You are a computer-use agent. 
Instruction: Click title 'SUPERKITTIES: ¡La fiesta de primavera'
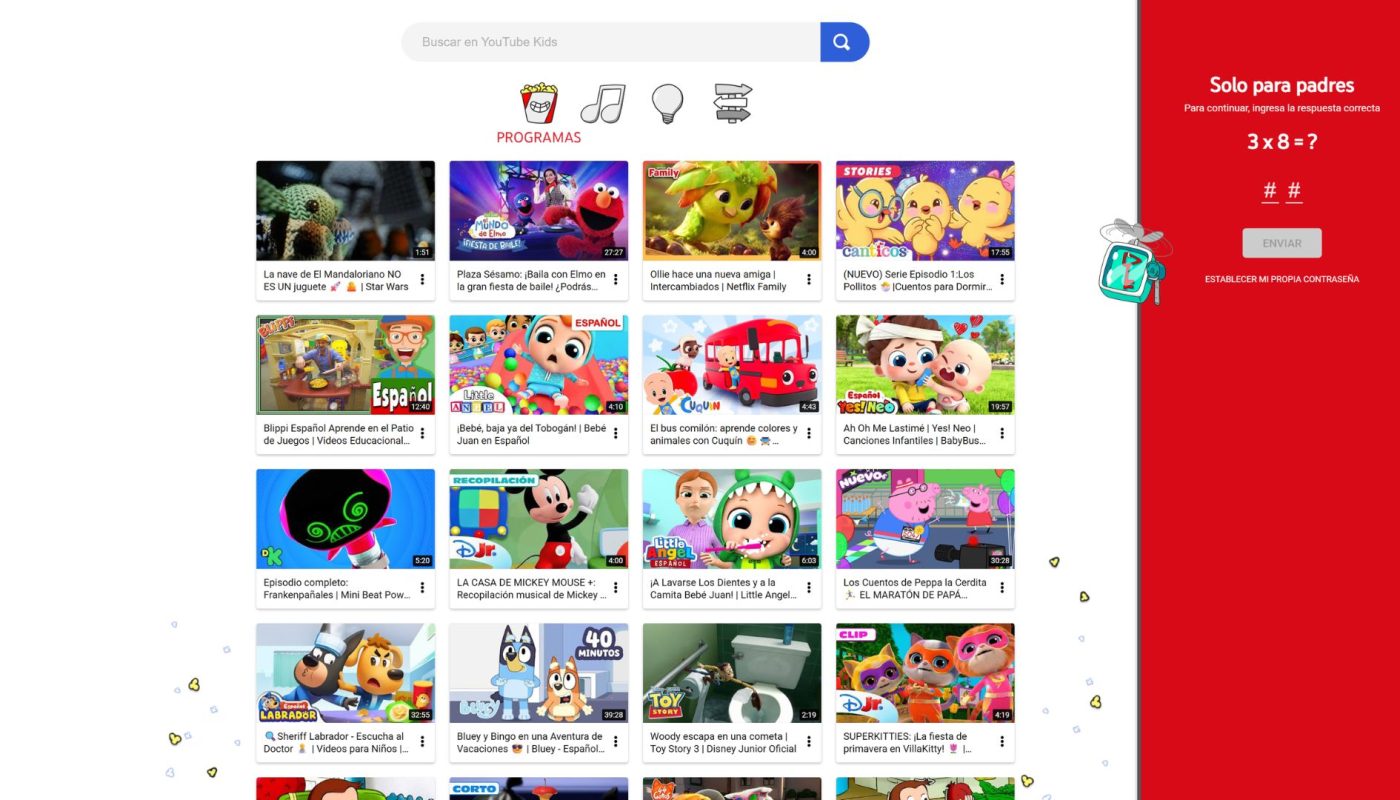(908, 742)
